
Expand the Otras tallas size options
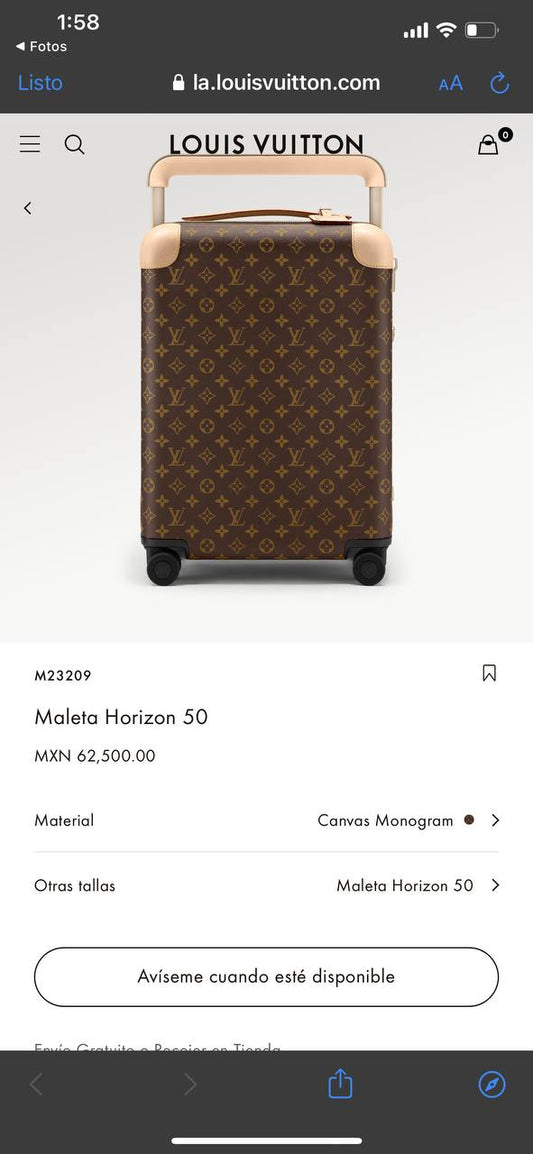click(266, 885)
